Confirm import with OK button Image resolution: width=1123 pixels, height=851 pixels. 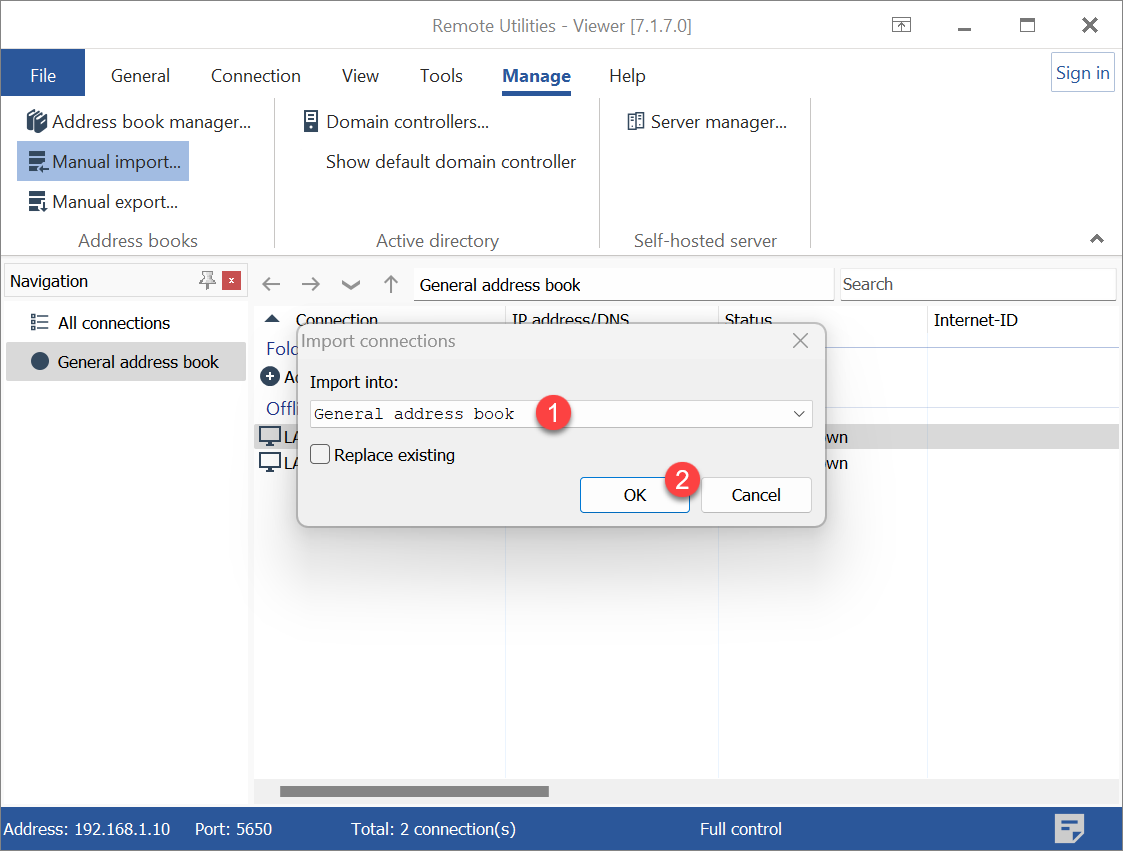point(634,495)
